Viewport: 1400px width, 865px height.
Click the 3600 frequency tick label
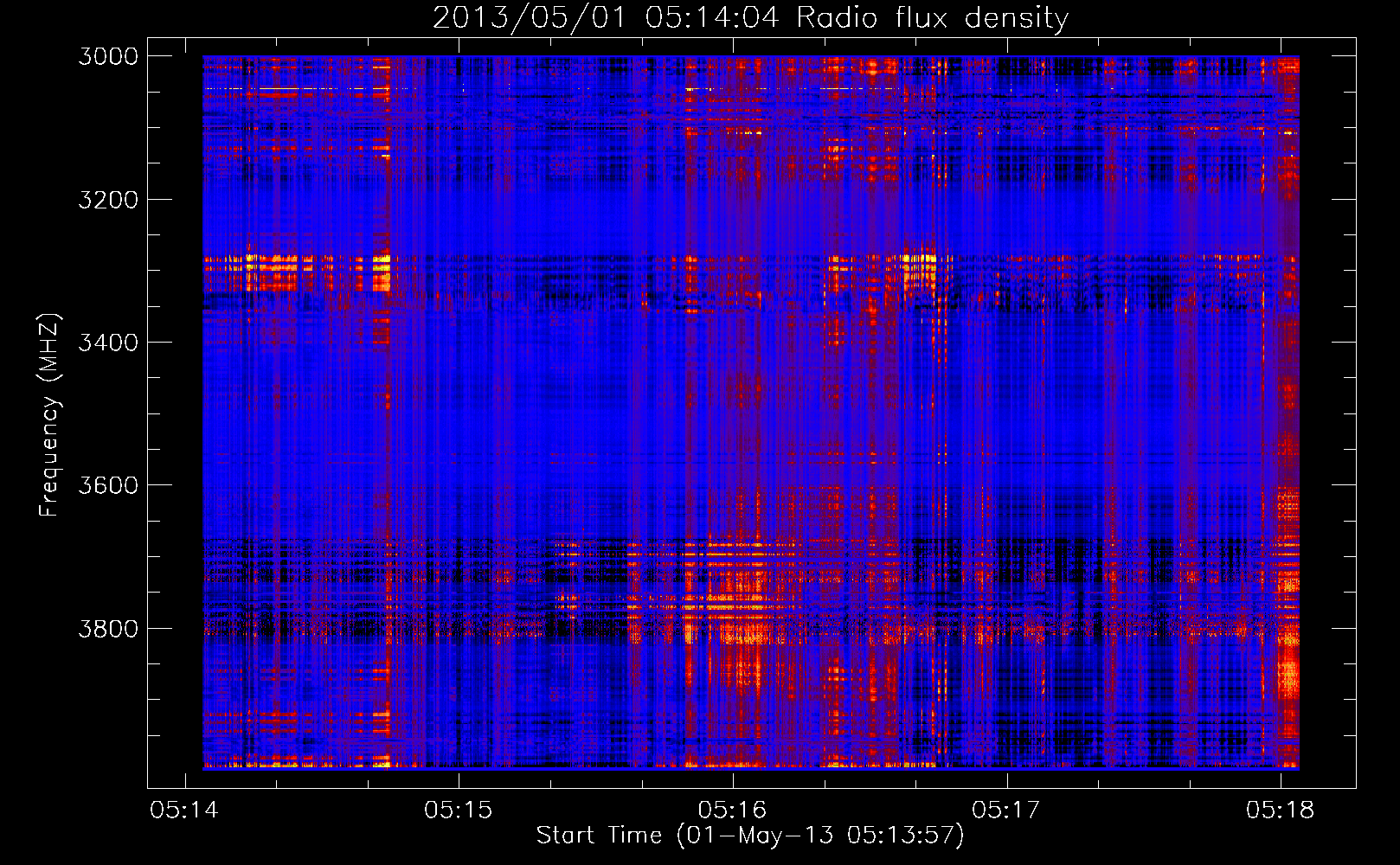(108, 485)
